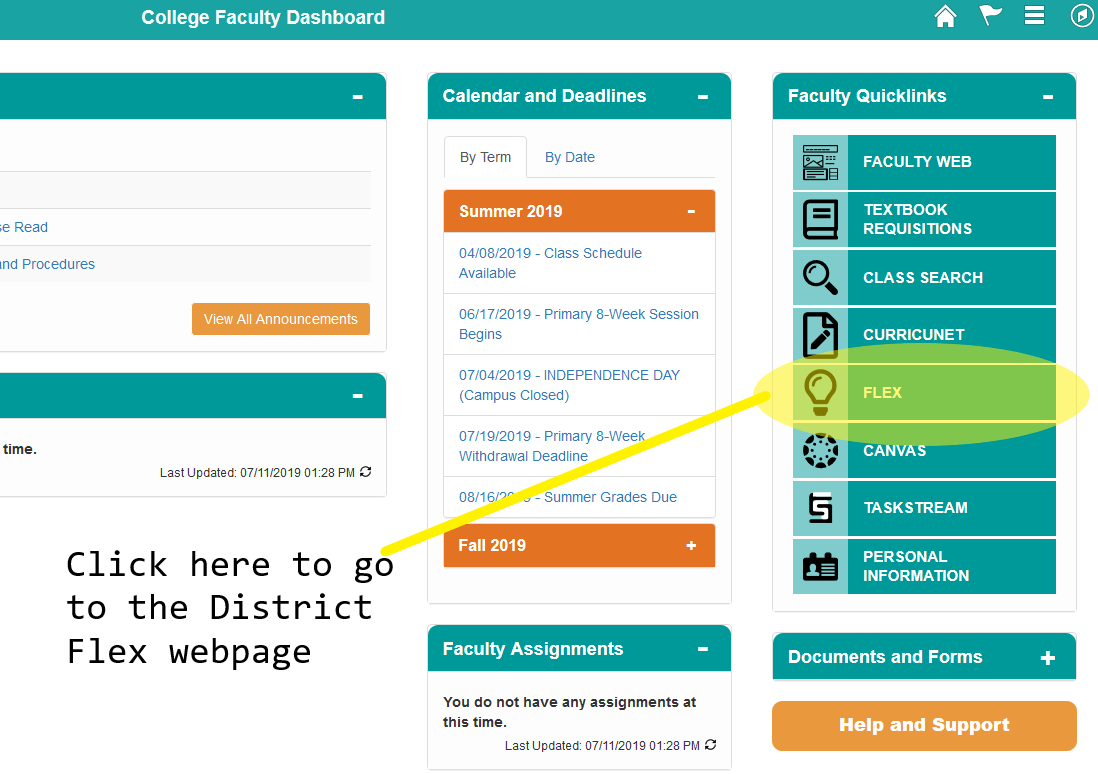Click the Flex lightbulb icon
This screenshot has height=774, width=1098.
pyautogui.click(x=820, y=393)
